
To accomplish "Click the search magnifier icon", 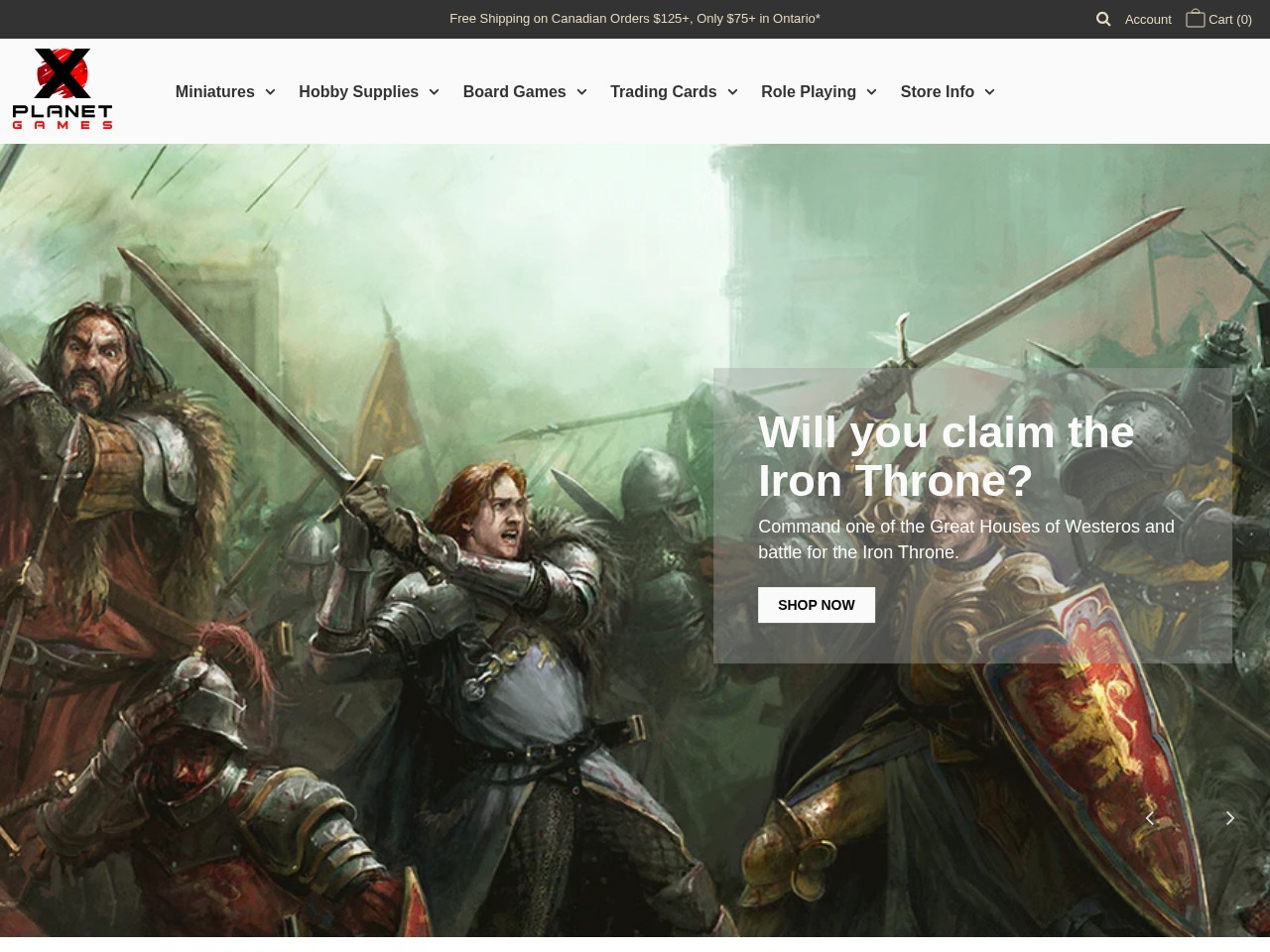I will pyautogui.click(x=1102, y=19).
